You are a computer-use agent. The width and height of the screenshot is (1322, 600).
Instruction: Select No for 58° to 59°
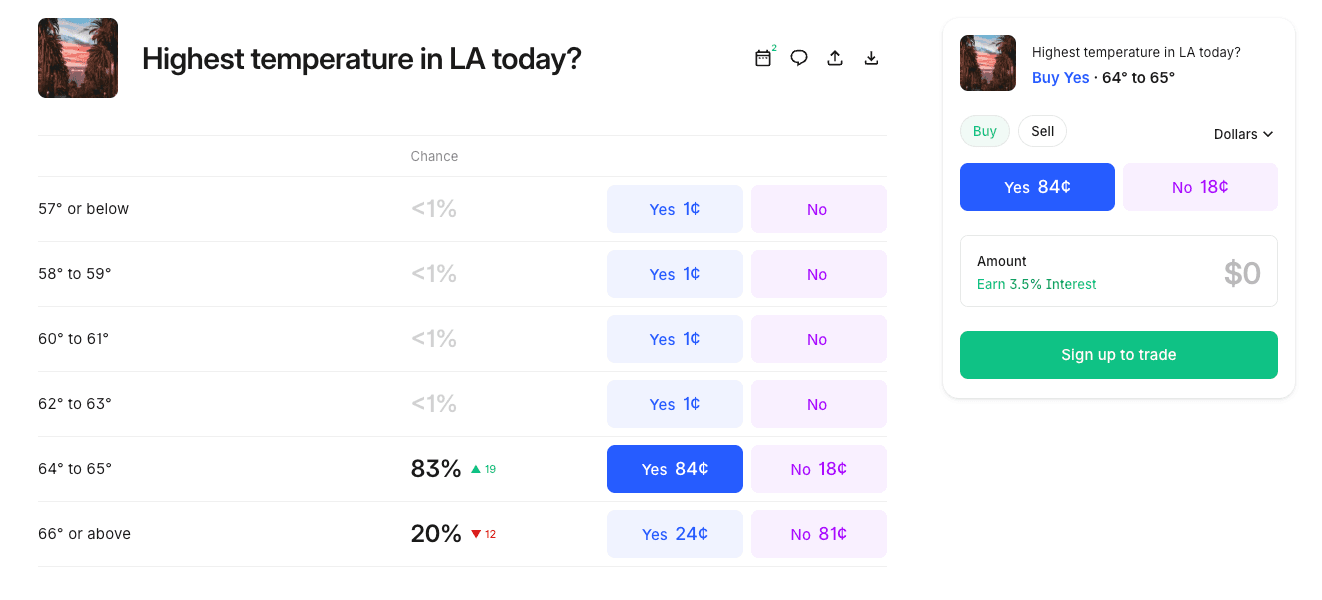tap(818, 274)
